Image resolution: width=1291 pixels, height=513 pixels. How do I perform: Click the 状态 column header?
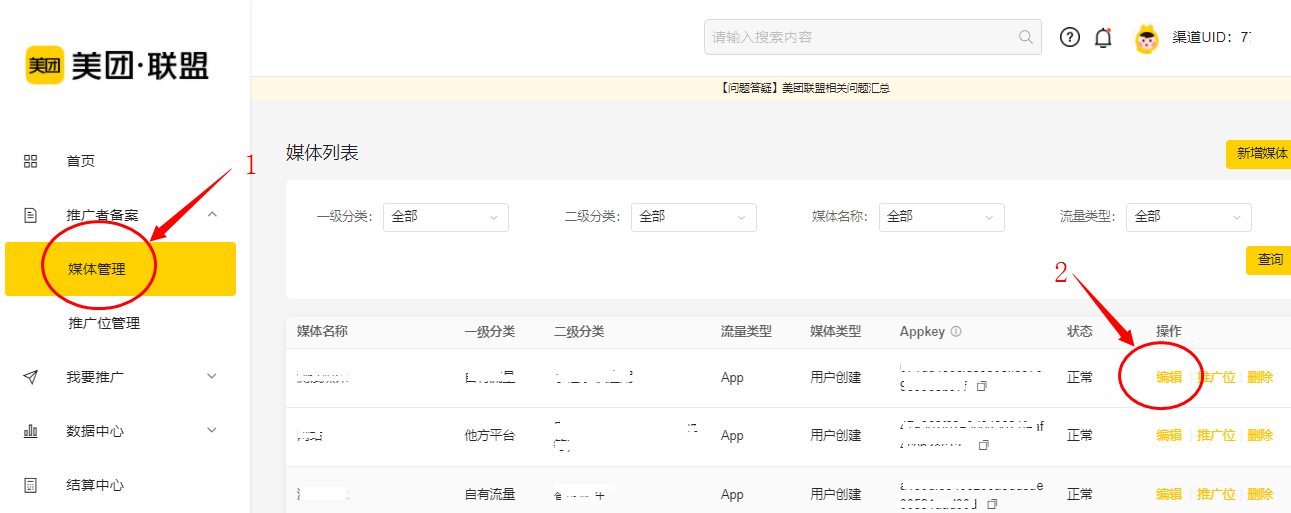pyautogui.click(x=1080, y=332)
